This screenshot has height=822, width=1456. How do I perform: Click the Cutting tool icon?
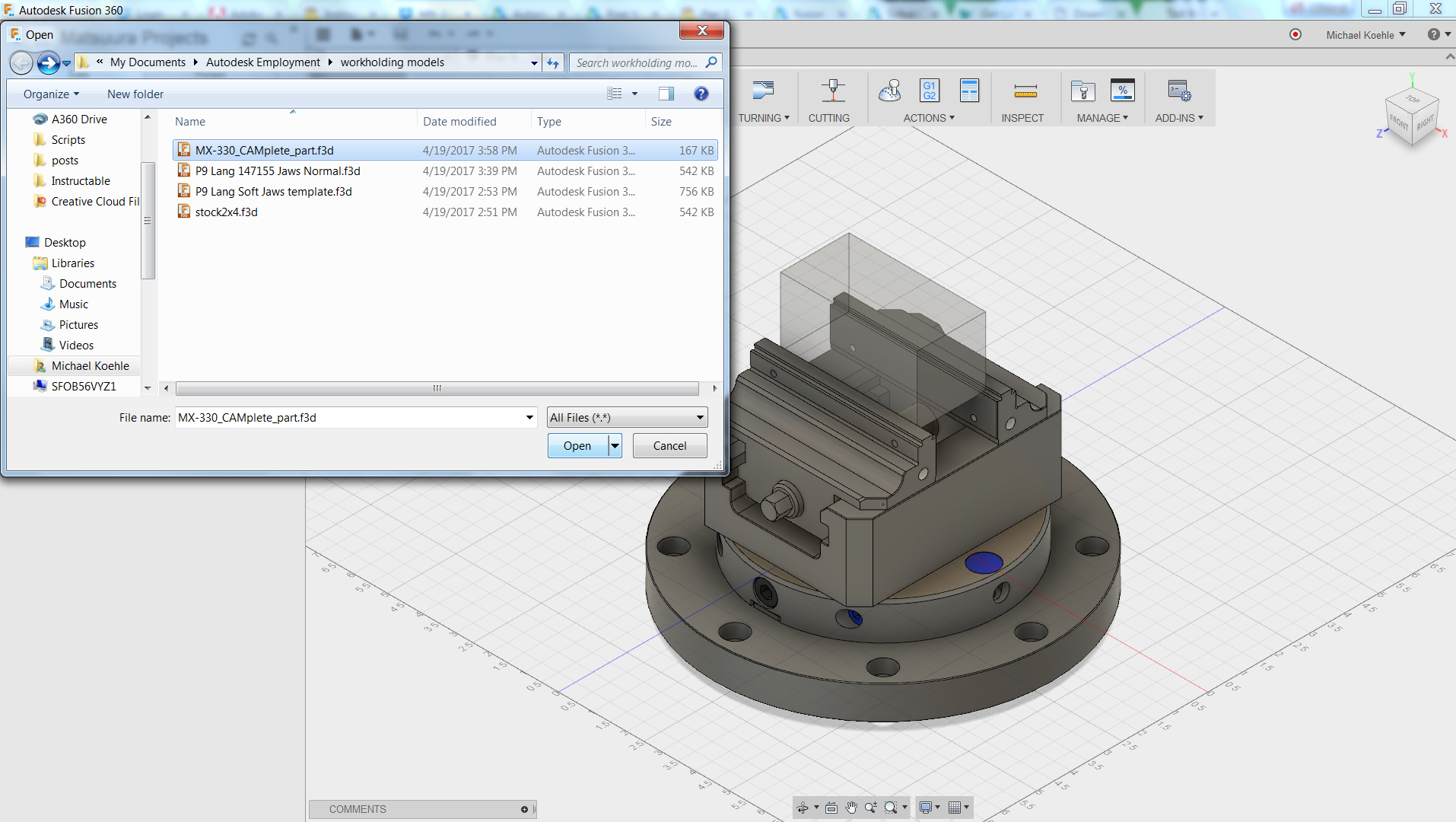[x=833, y=91]
